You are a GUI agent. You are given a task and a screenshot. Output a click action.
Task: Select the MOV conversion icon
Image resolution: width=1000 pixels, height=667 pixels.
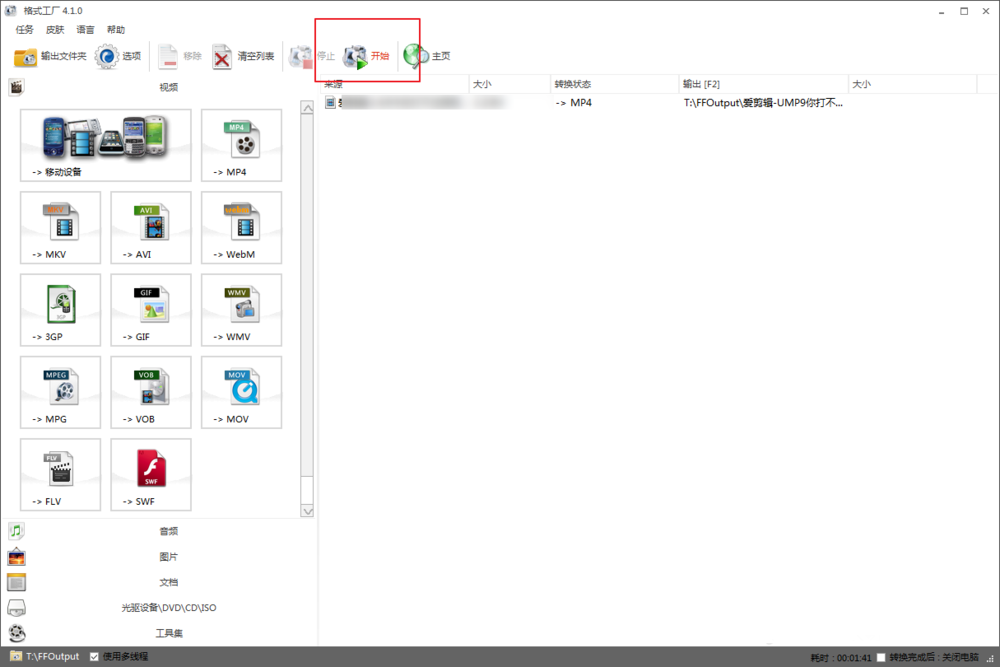pos(241,392)
